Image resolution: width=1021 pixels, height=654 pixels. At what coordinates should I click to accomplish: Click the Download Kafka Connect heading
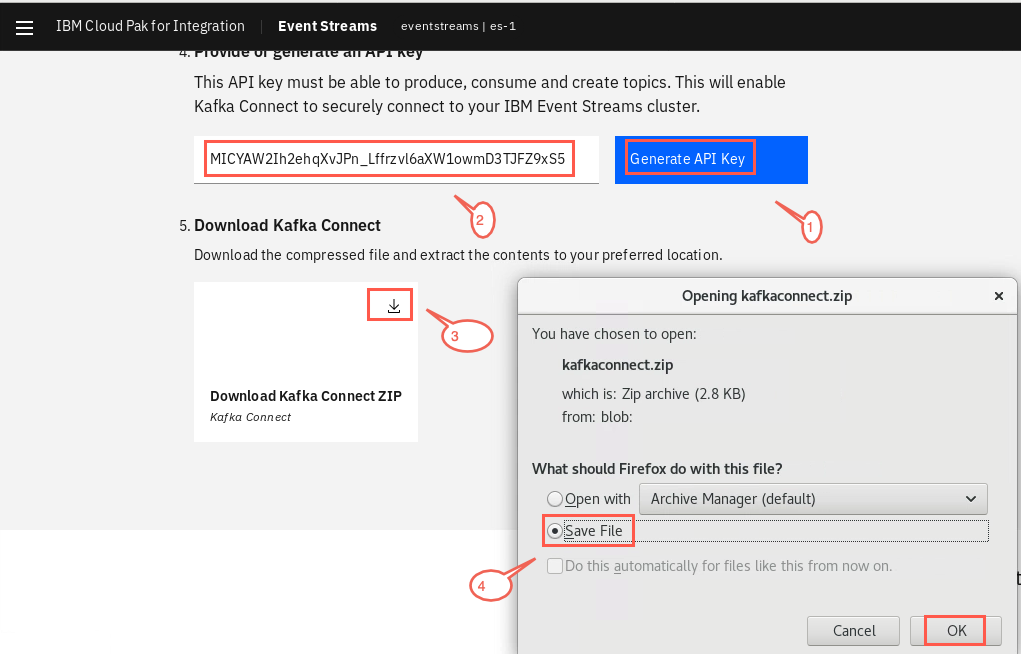point(287,225)
